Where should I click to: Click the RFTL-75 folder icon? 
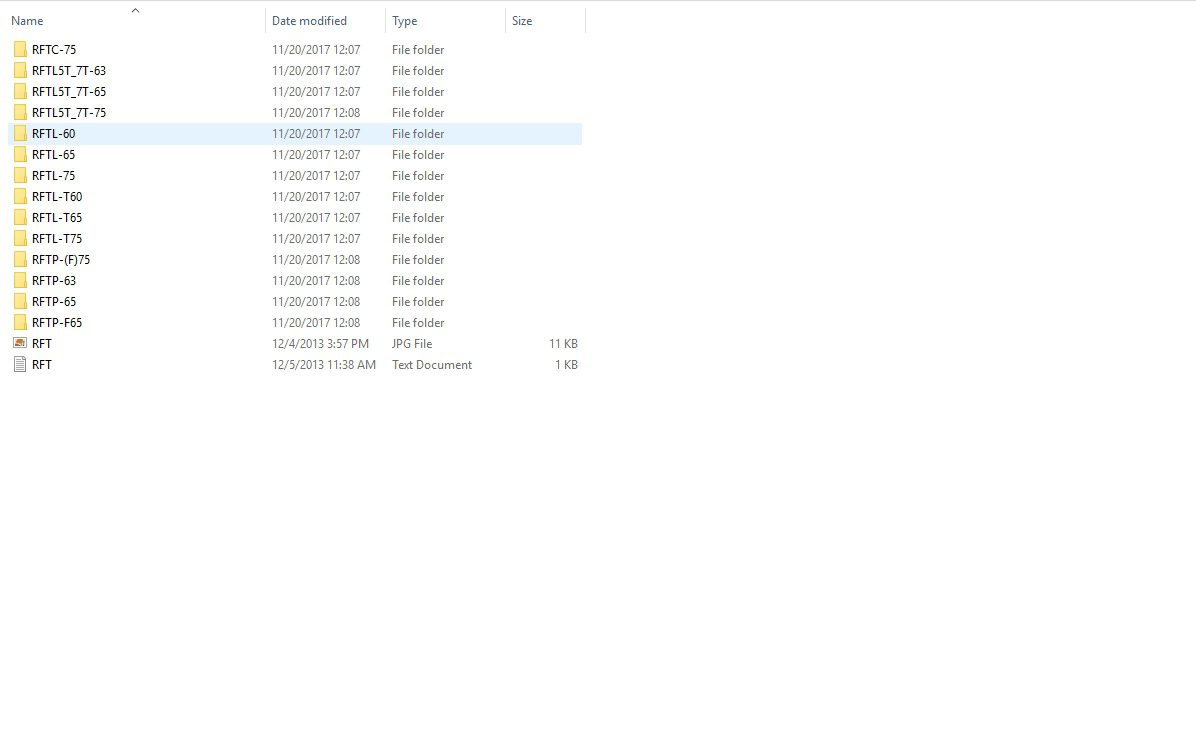(x=20, y=176)
